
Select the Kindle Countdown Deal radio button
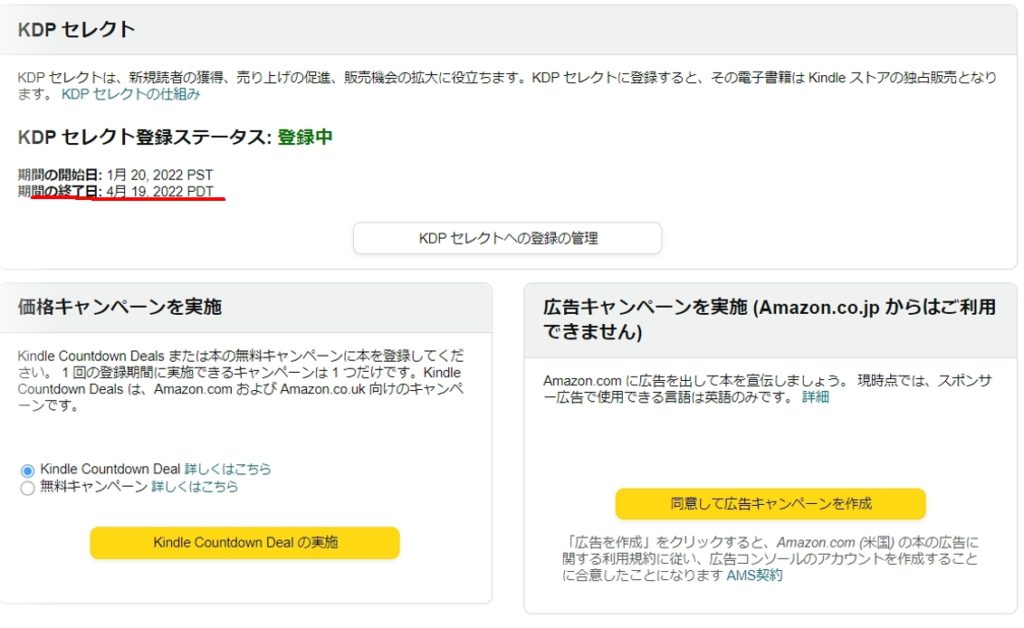pyautogui.click(x=28, y=470)
